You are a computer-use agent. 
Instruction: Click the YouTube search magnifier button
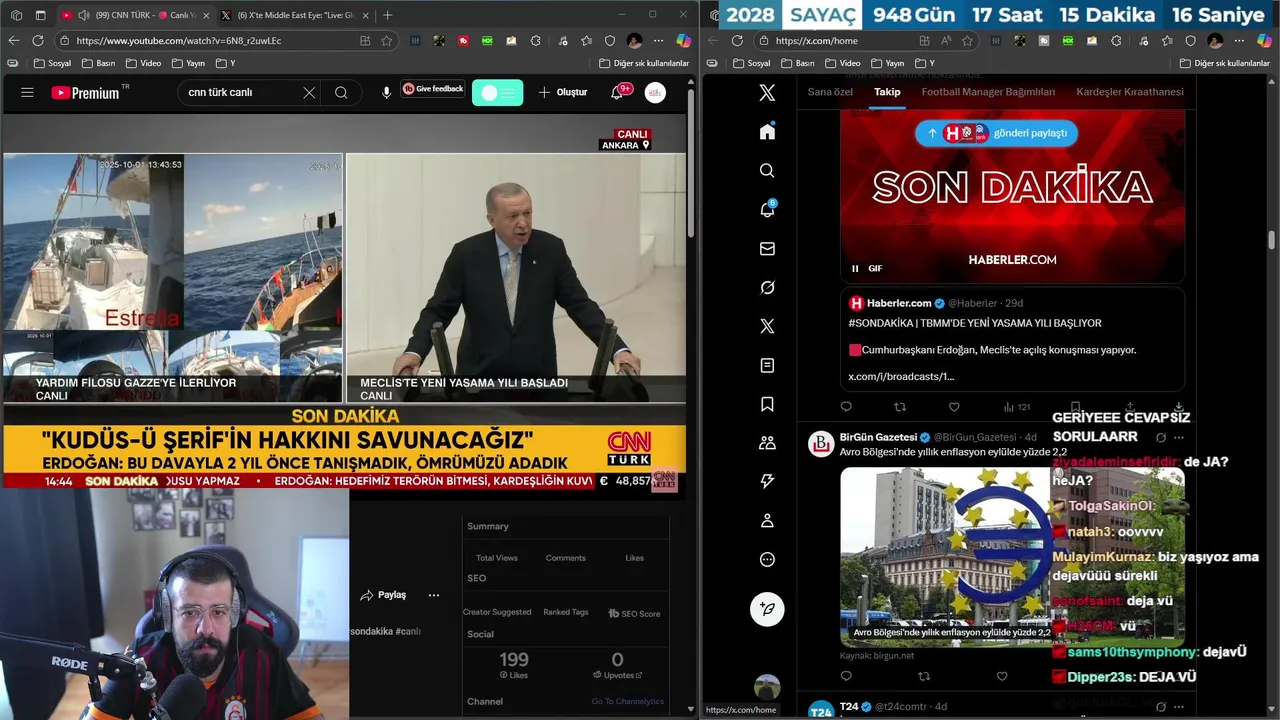point(341,92)
